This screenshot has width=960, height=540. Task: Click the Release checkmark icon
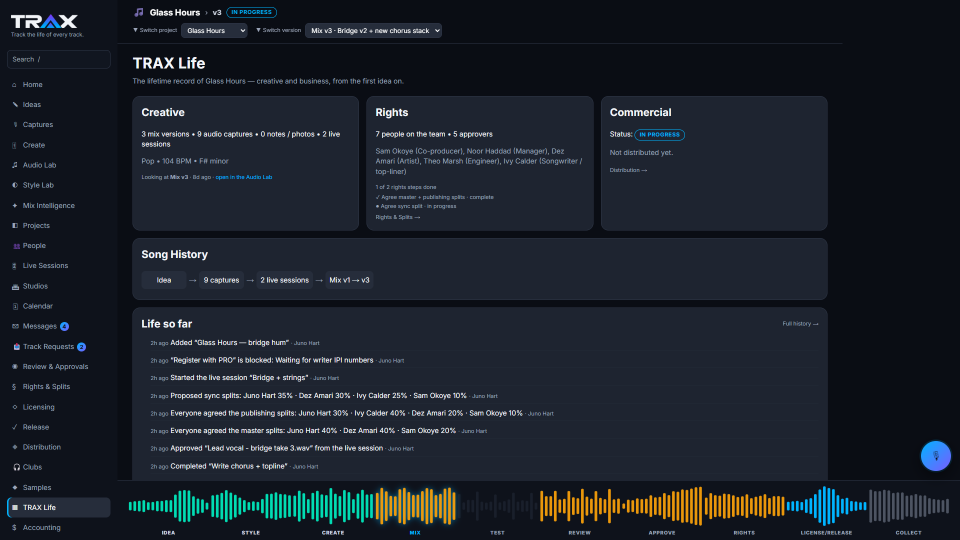pos(15,427)
